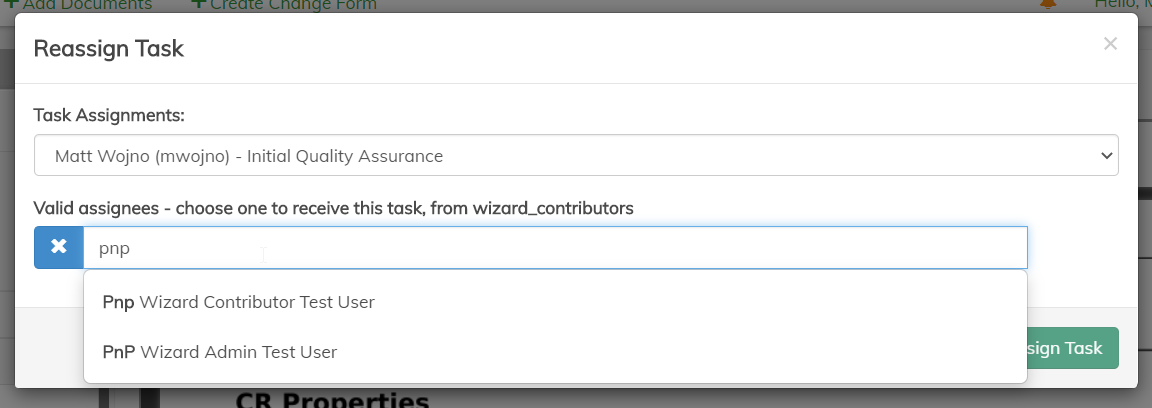
Task: Click the Task Assignments label
Action: click(x=109, y=115)
